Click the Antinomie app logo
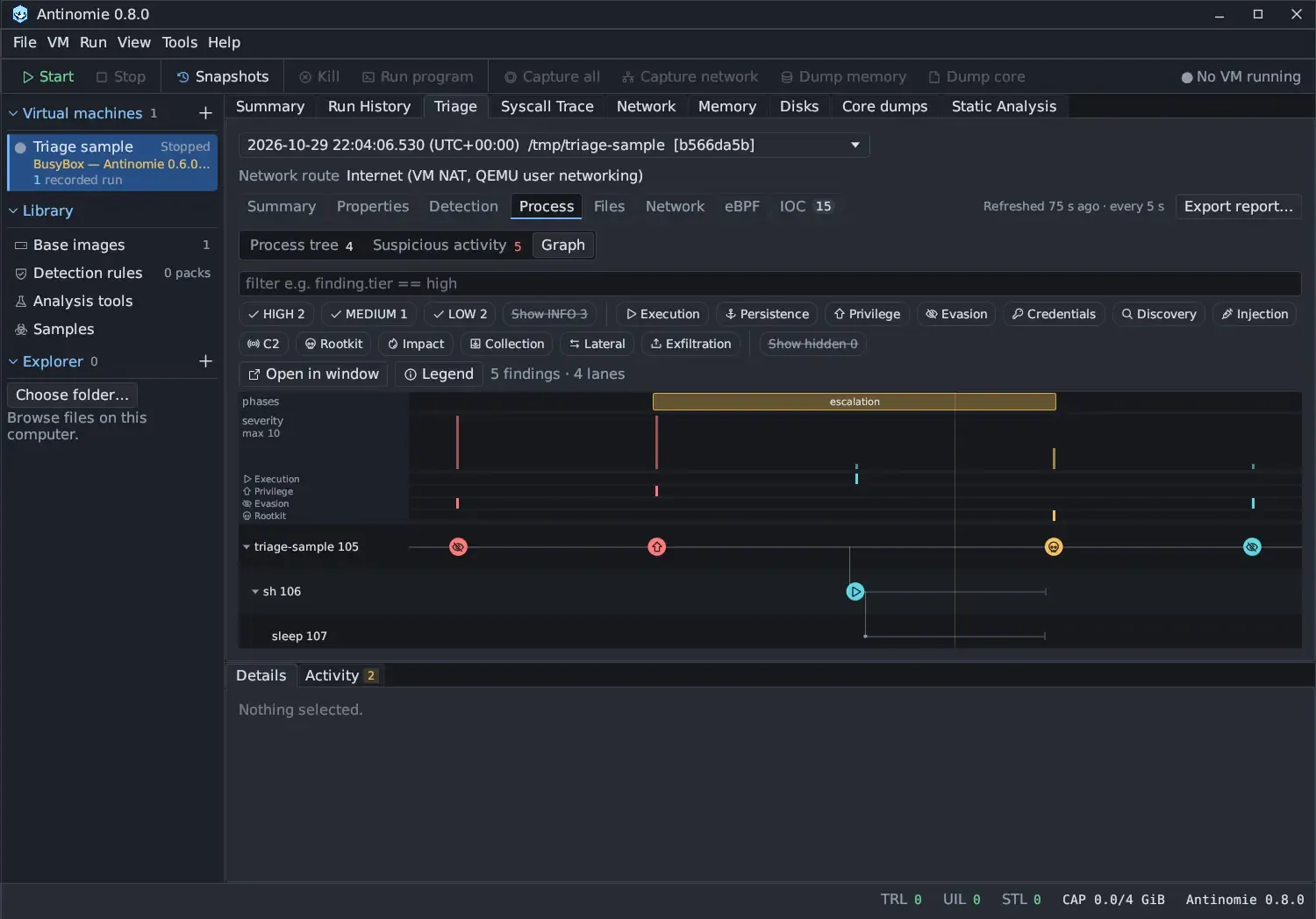Image resolution: width=1316 pixels, height=919 pixels. coord(19,14)
